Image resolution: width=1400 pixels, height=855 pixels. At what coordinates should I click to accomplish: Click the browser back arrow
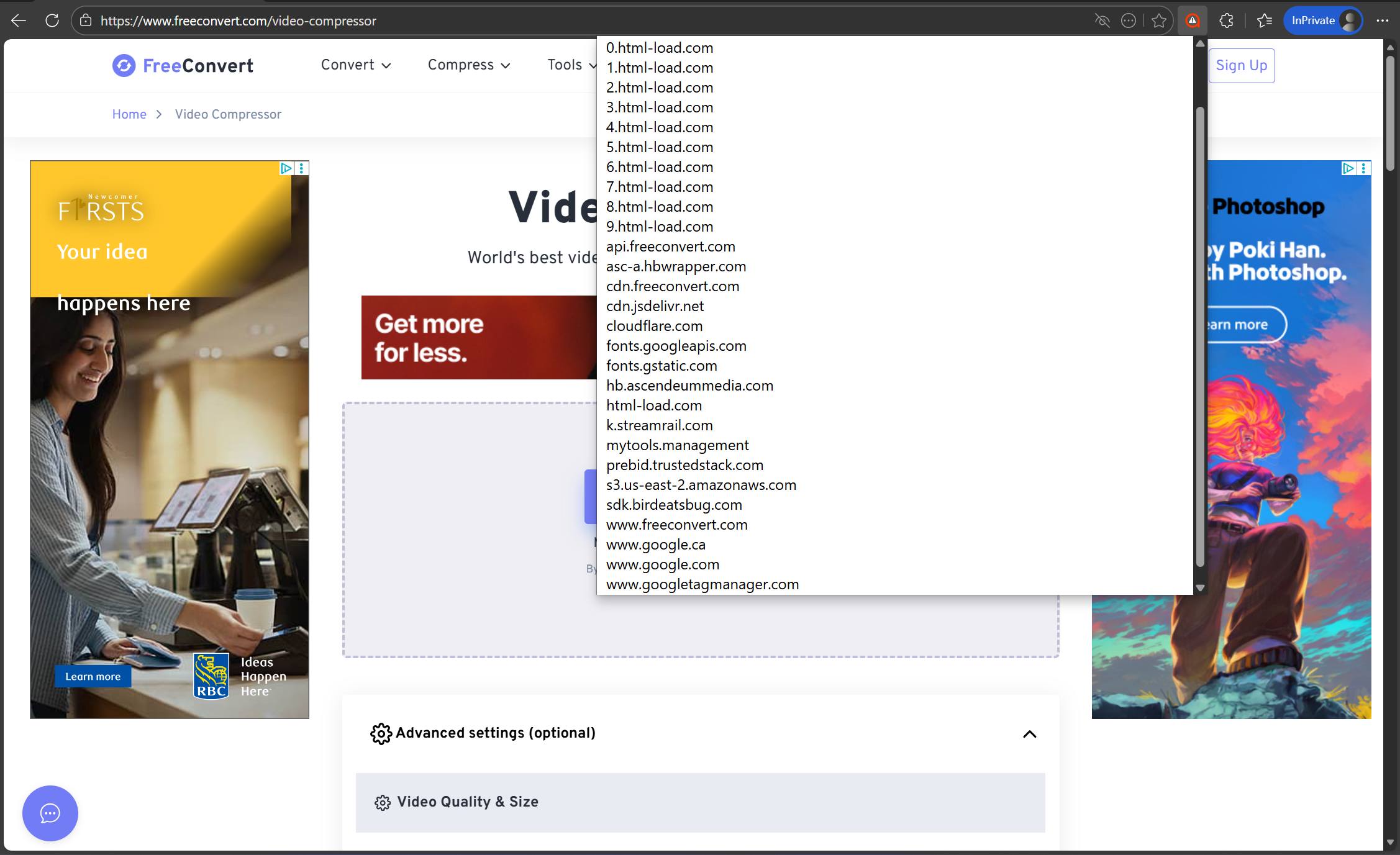(19, 20)
